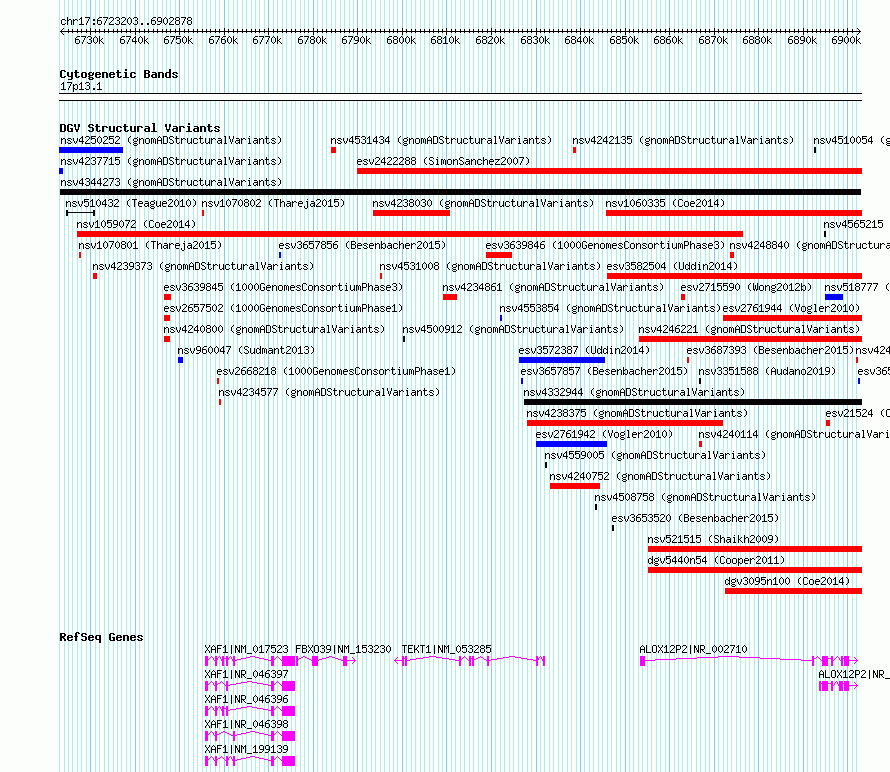Image resolution: width=890 pixels, height=772 pixels.
Task: Click nsv4246221 gnomAD variant label
Action: click(749, 329)
